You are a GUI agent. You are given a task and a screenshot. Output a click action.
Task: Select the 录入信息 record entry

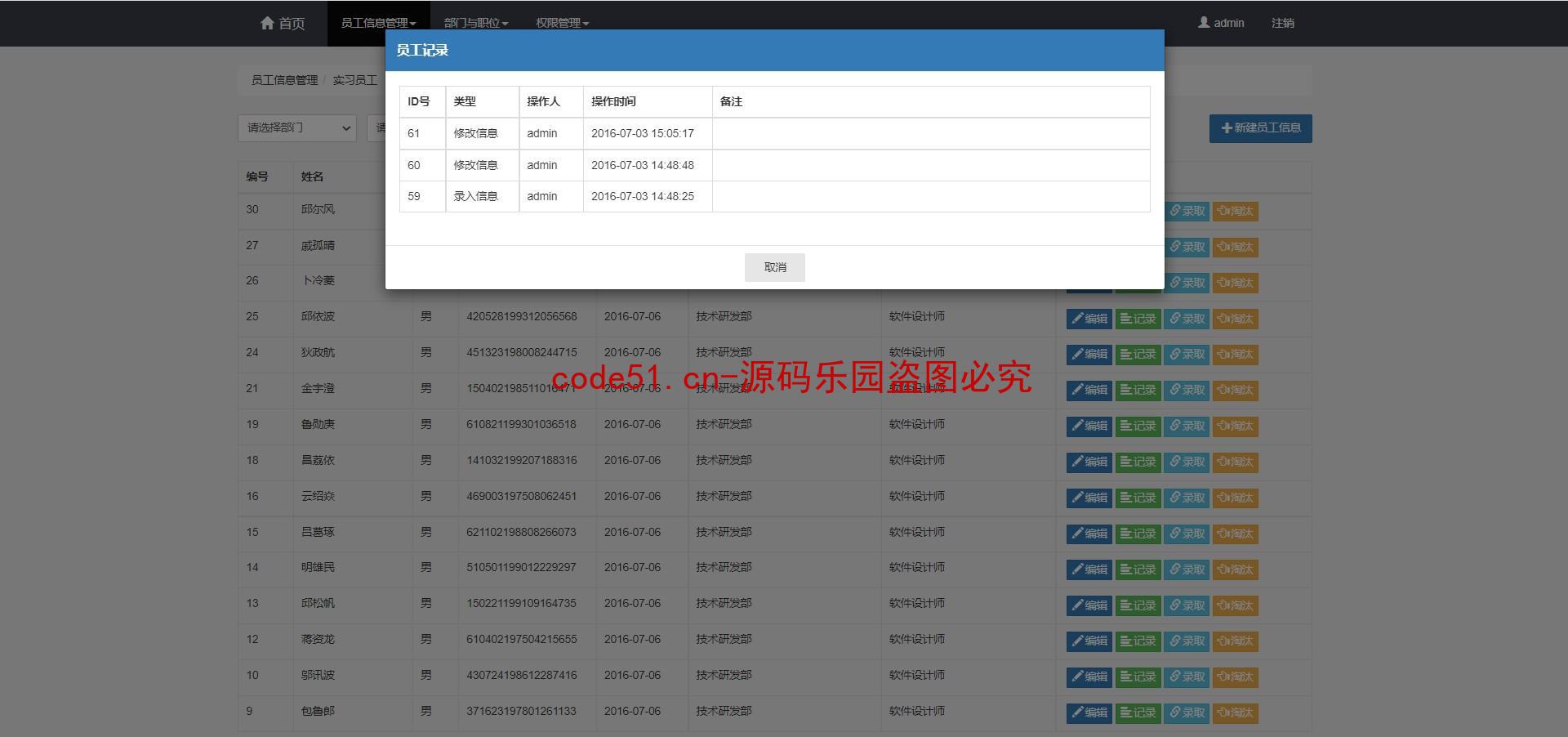point(475,196)
